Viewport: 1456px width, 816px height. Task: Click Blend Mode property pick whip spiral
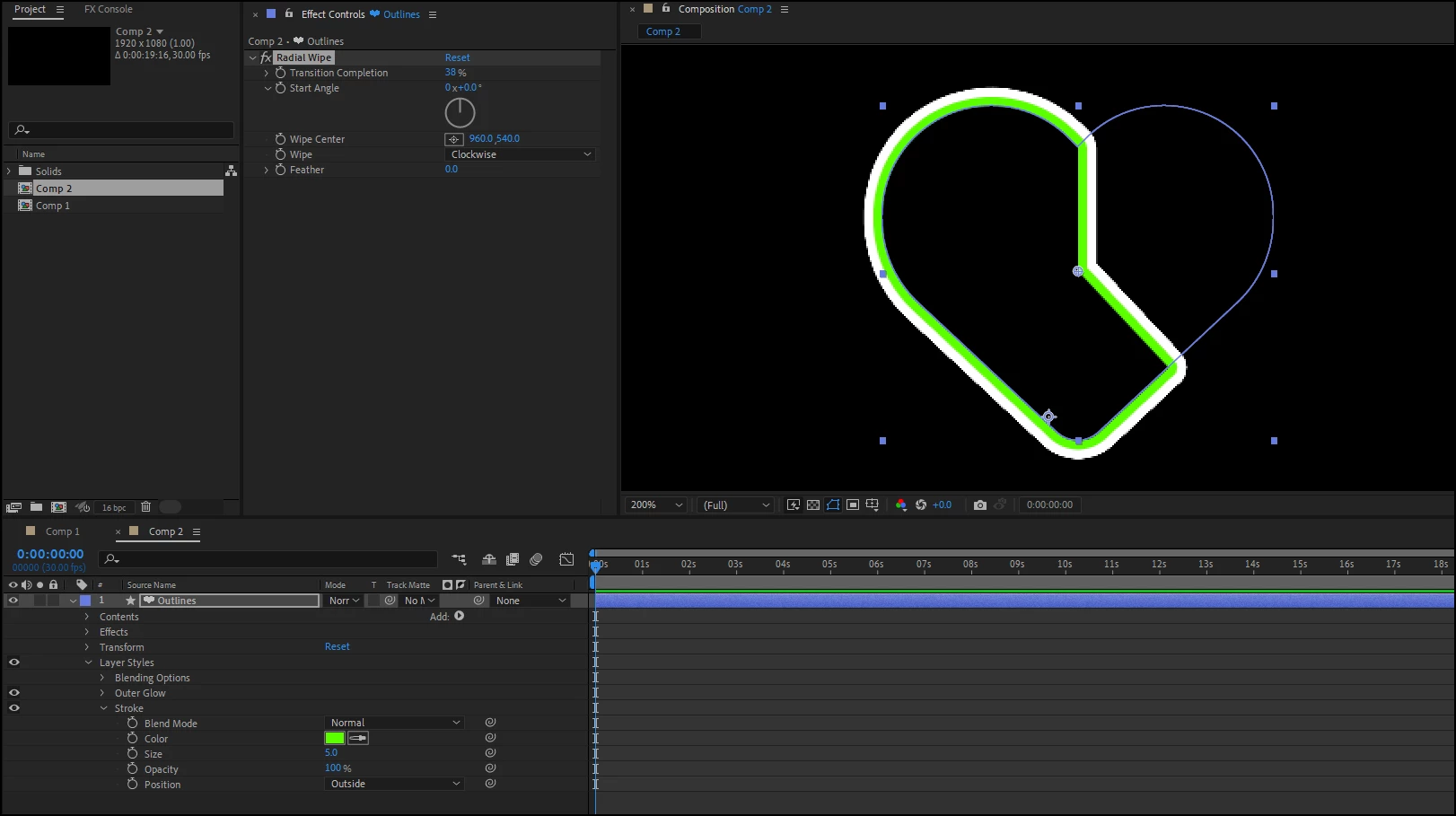pyautogui.click(x=490, y=723)
